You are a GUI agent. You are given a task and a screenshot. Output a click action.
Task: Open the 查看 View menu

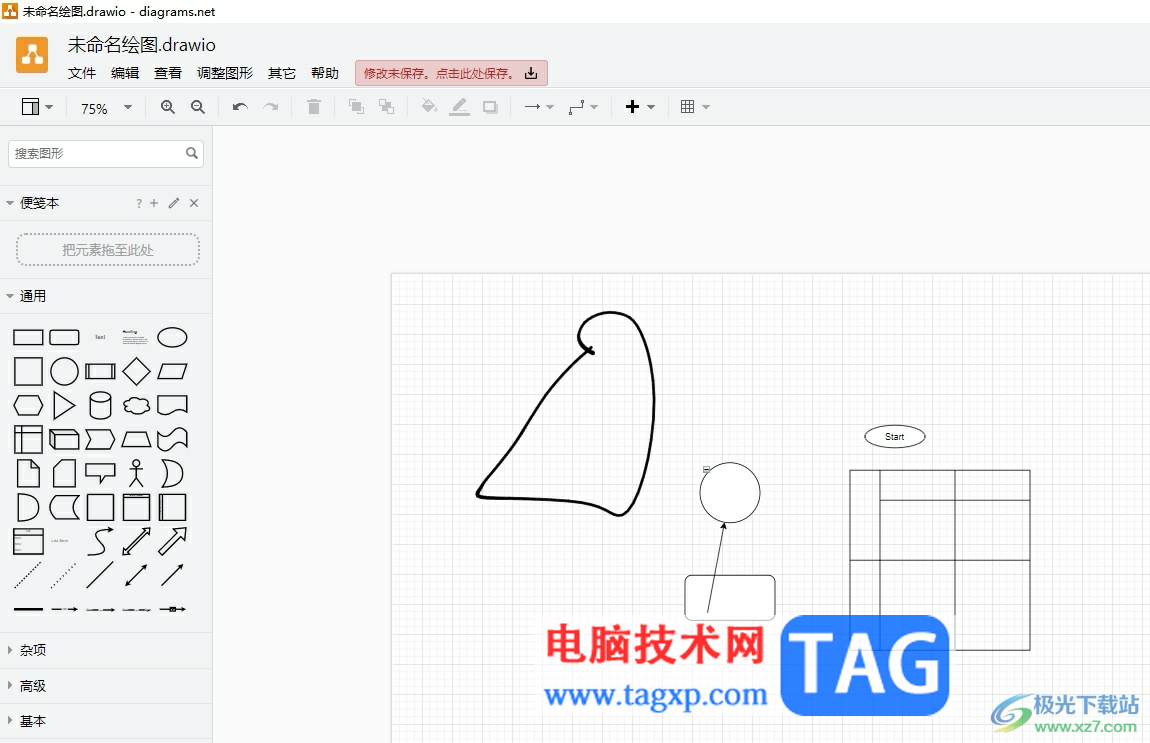pos(168,73)
